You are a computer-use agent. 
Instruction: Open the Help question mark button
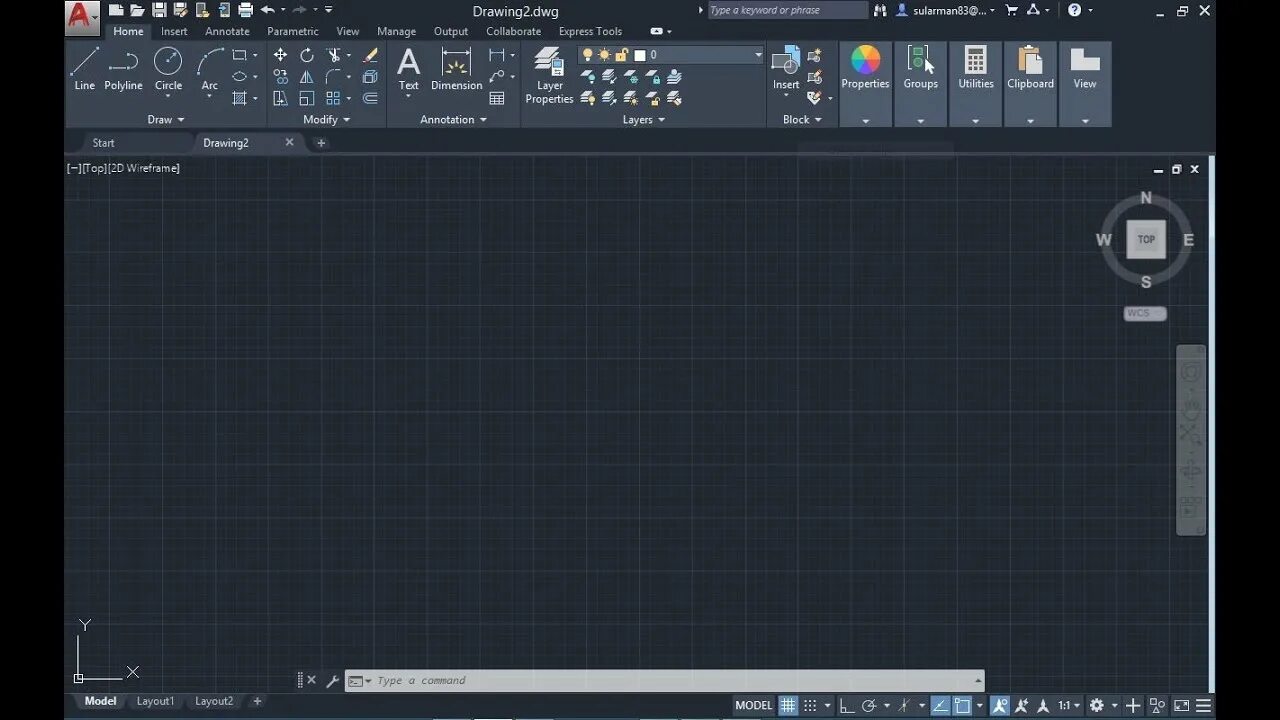click(1074, 10)
